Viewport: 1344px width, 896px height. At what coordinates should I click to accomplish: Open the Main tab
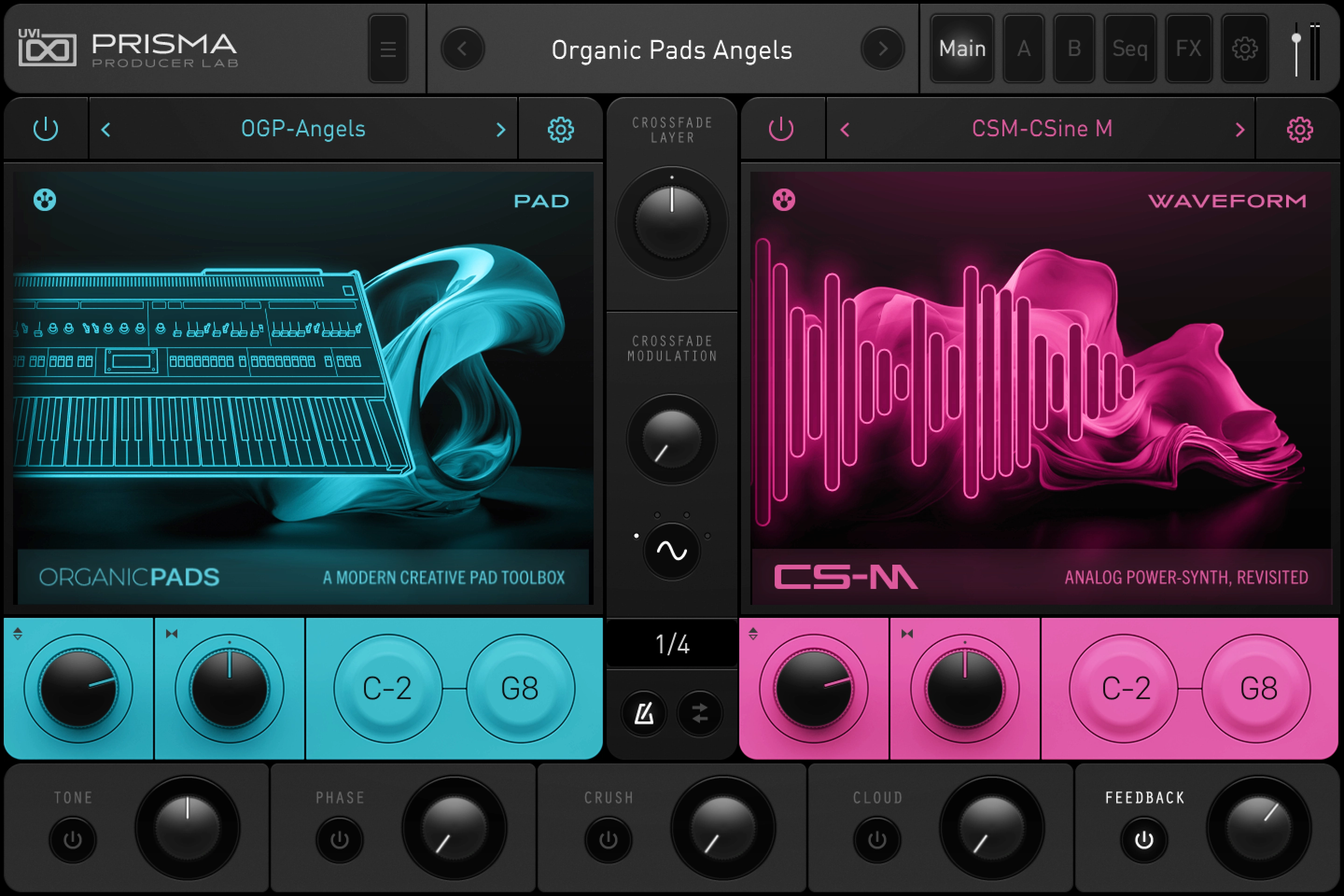[962, 49]
